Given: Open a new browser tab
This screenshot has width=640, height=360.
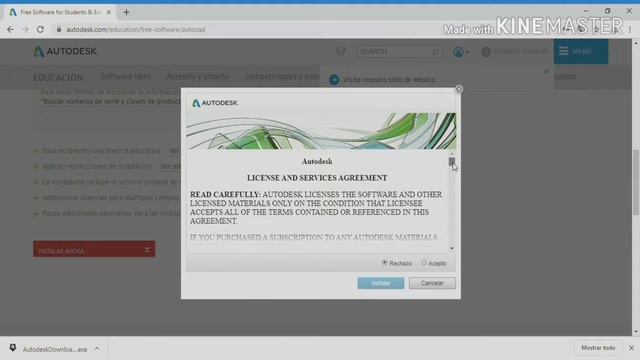Looking at the screenshot, I should coord(127,12).
